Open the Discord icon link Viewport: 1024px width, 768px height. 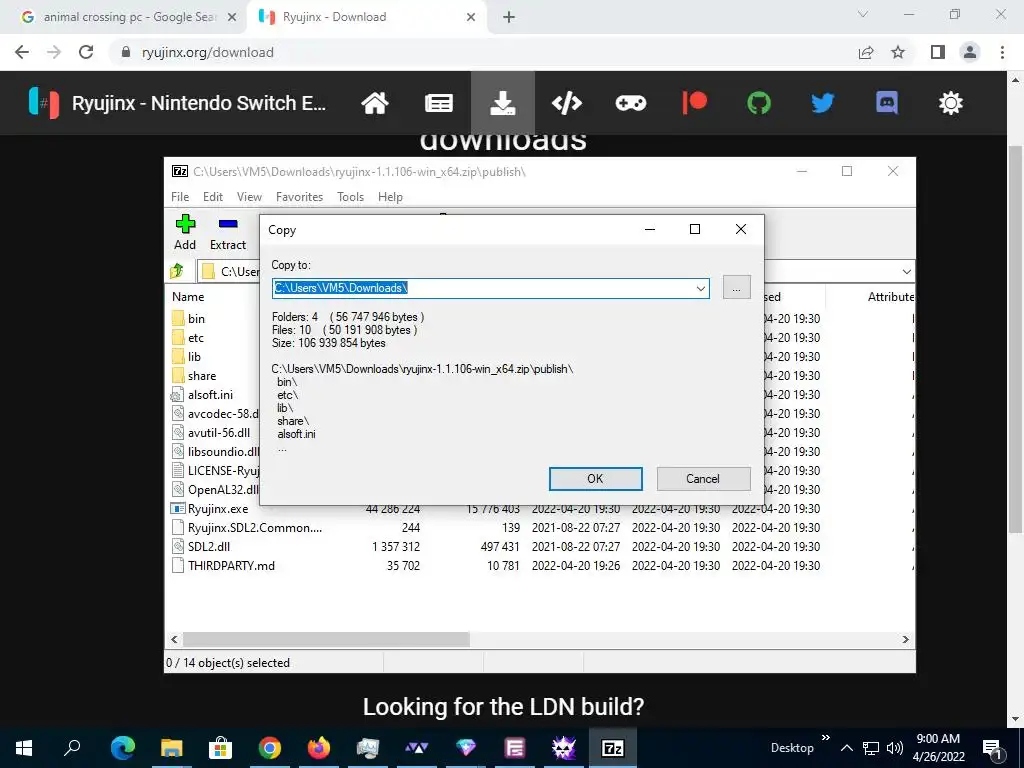point(887,103)
